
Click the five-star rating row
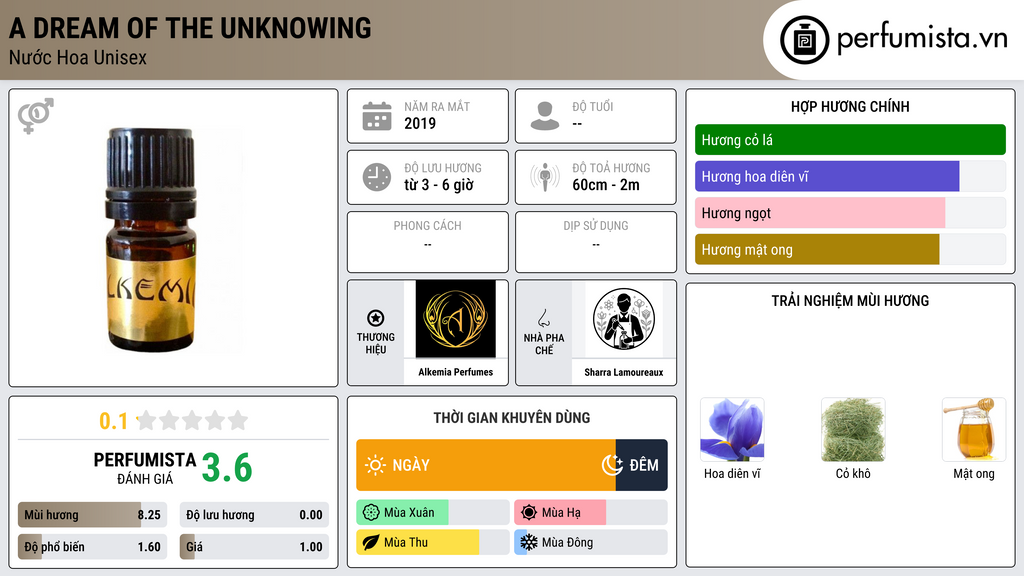(192, 421)
